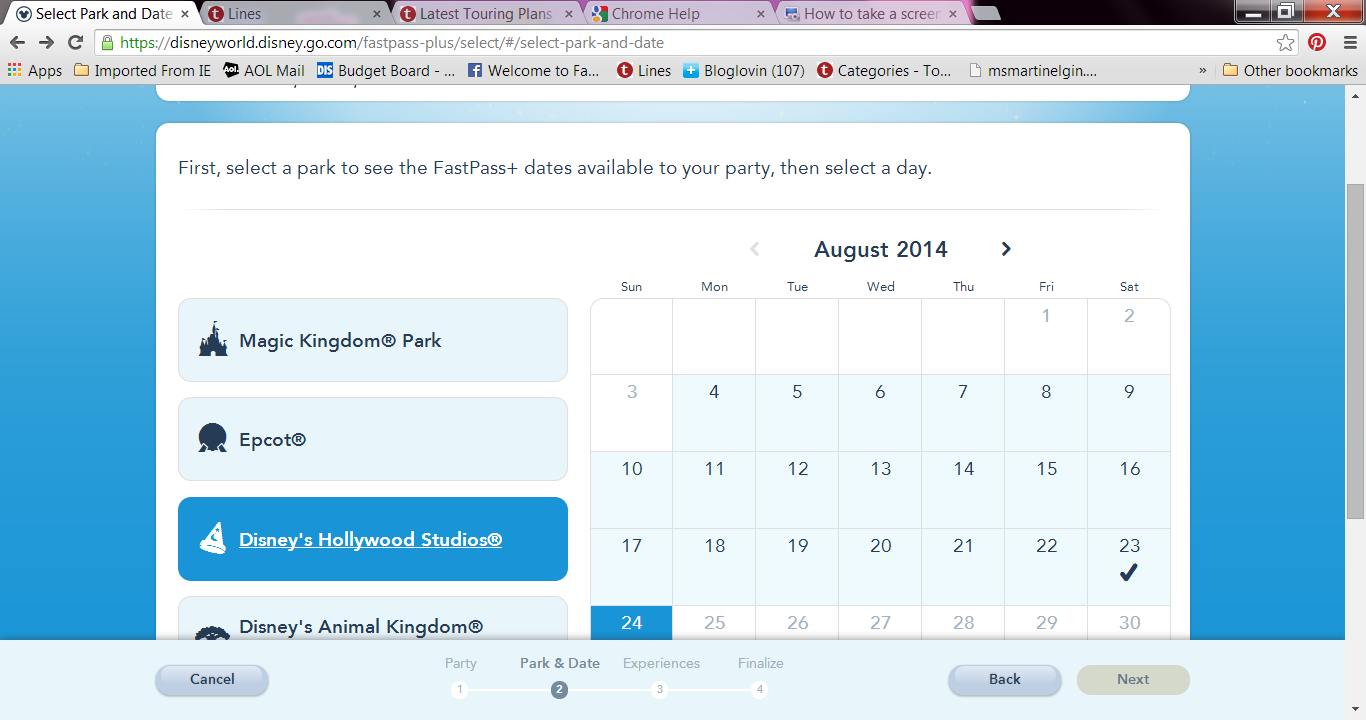
Task: Click the page vertical scrollbar
Action: (1355, 350)
